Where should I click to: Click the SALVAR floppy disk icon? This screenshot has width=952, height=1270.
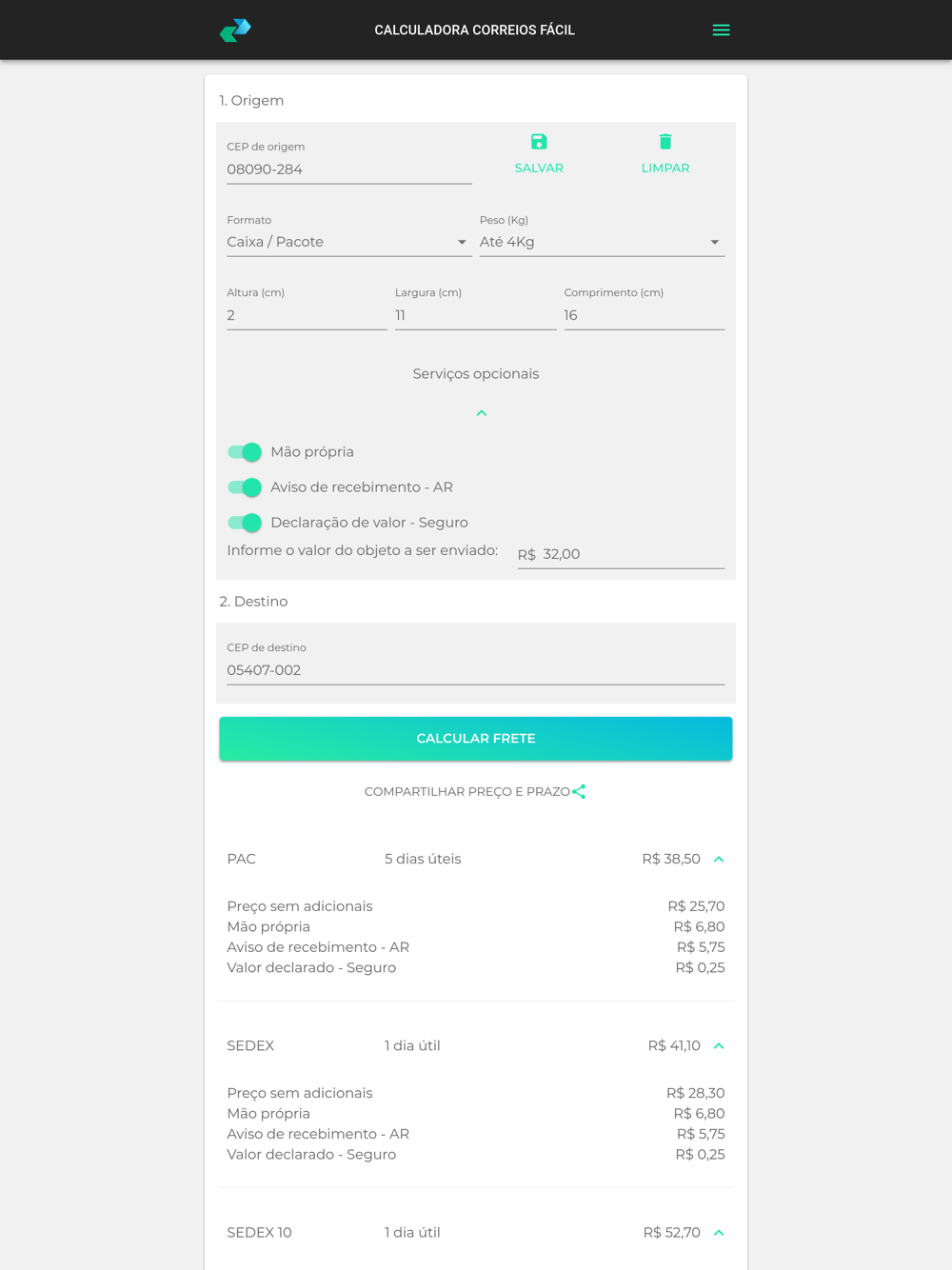coord(539,142)
